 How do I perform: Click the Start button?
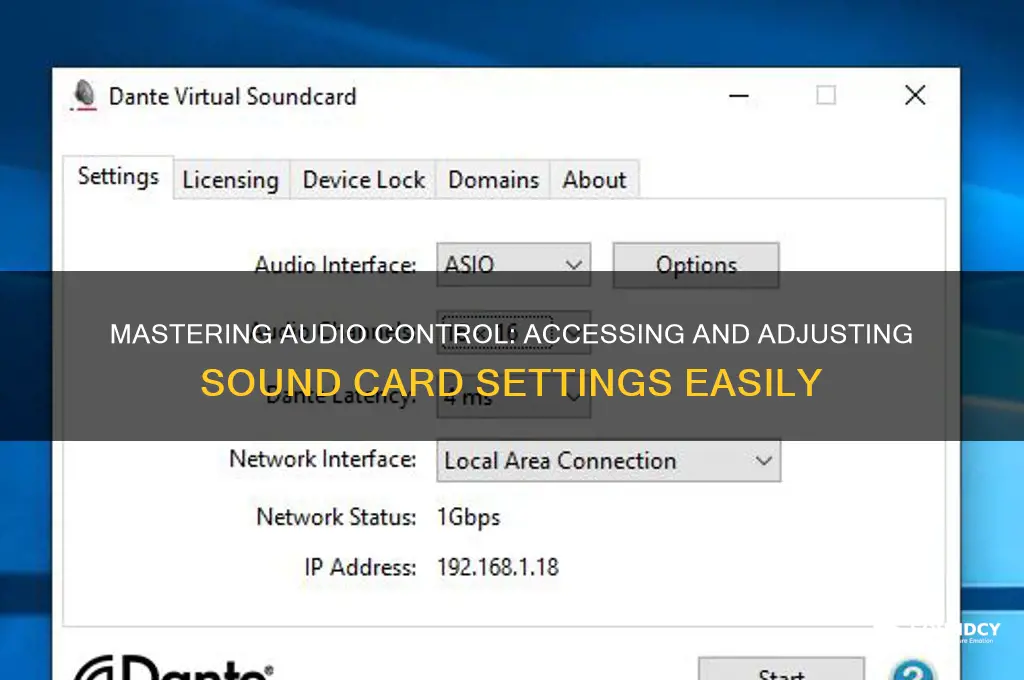(782, 670)
